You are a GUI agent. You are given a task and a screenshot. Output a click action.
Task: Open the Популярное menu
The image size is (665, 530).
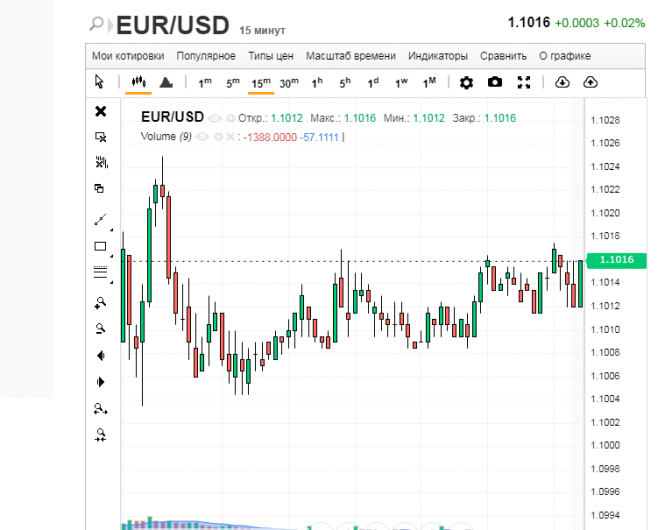point(206,56)
